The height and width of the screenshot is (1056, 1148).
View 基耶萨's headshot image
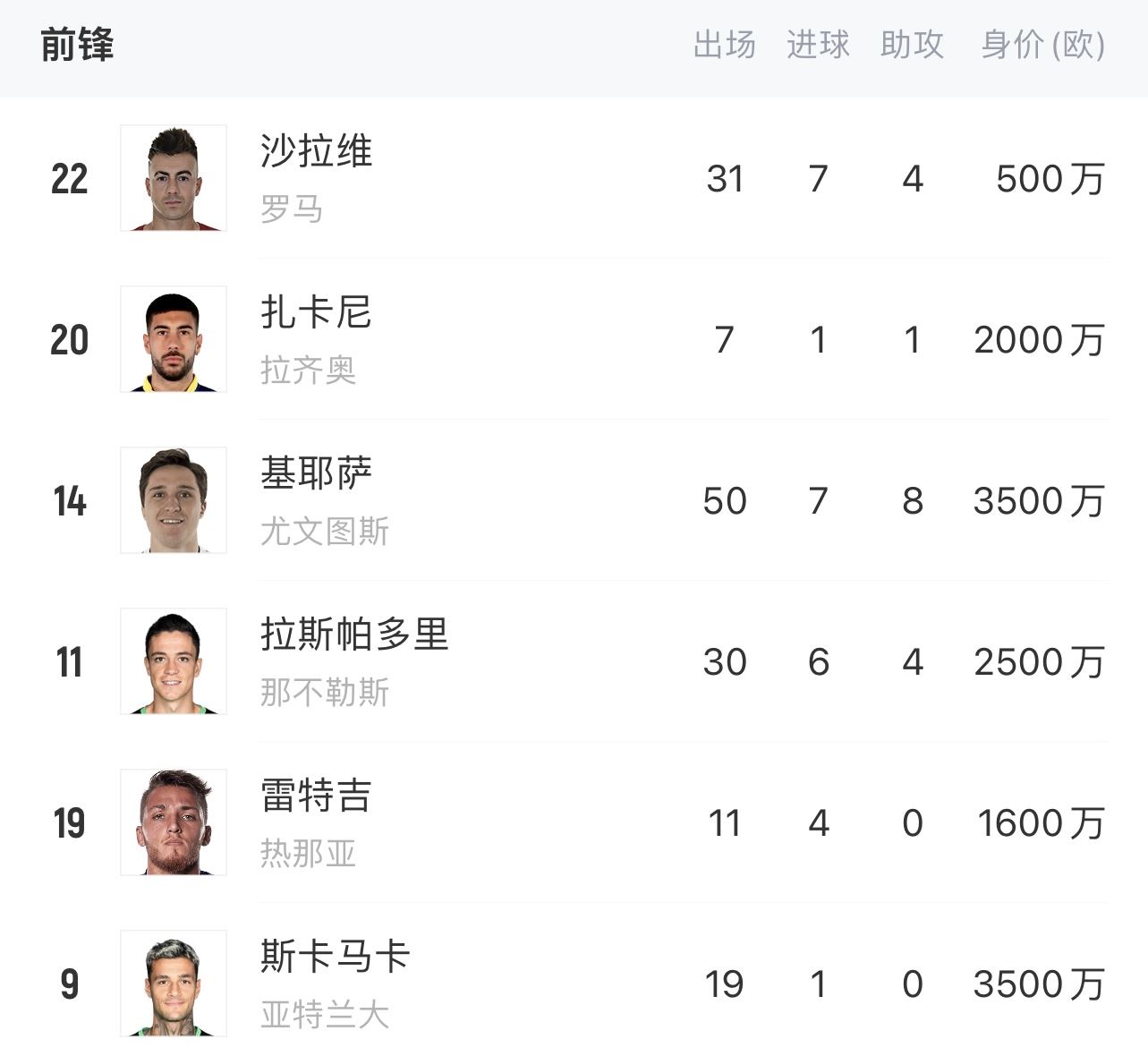tap(173, 500)
